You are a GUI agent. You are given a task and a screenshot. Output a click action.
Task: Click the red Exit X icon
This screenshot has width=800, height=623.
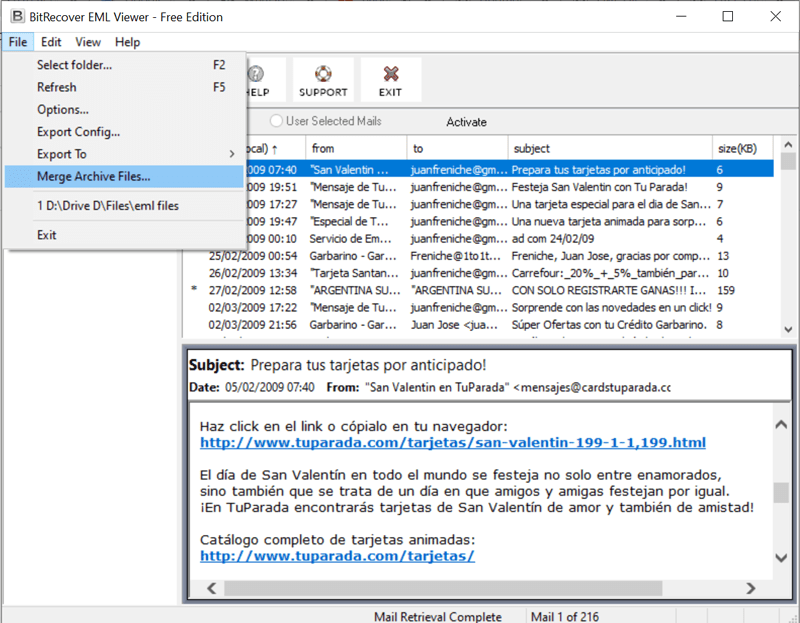(x=391, y=74)
